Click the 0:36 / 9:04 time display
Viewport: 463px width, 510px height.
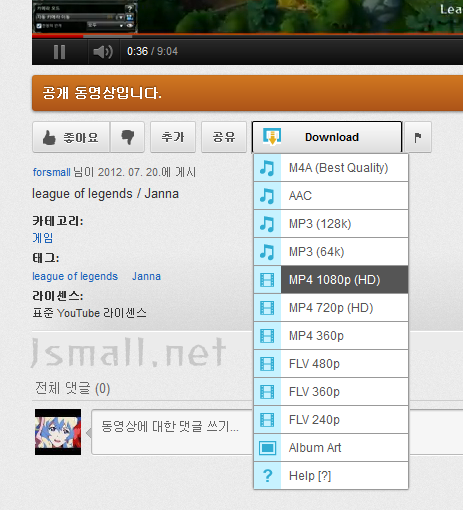pos(152,51)
